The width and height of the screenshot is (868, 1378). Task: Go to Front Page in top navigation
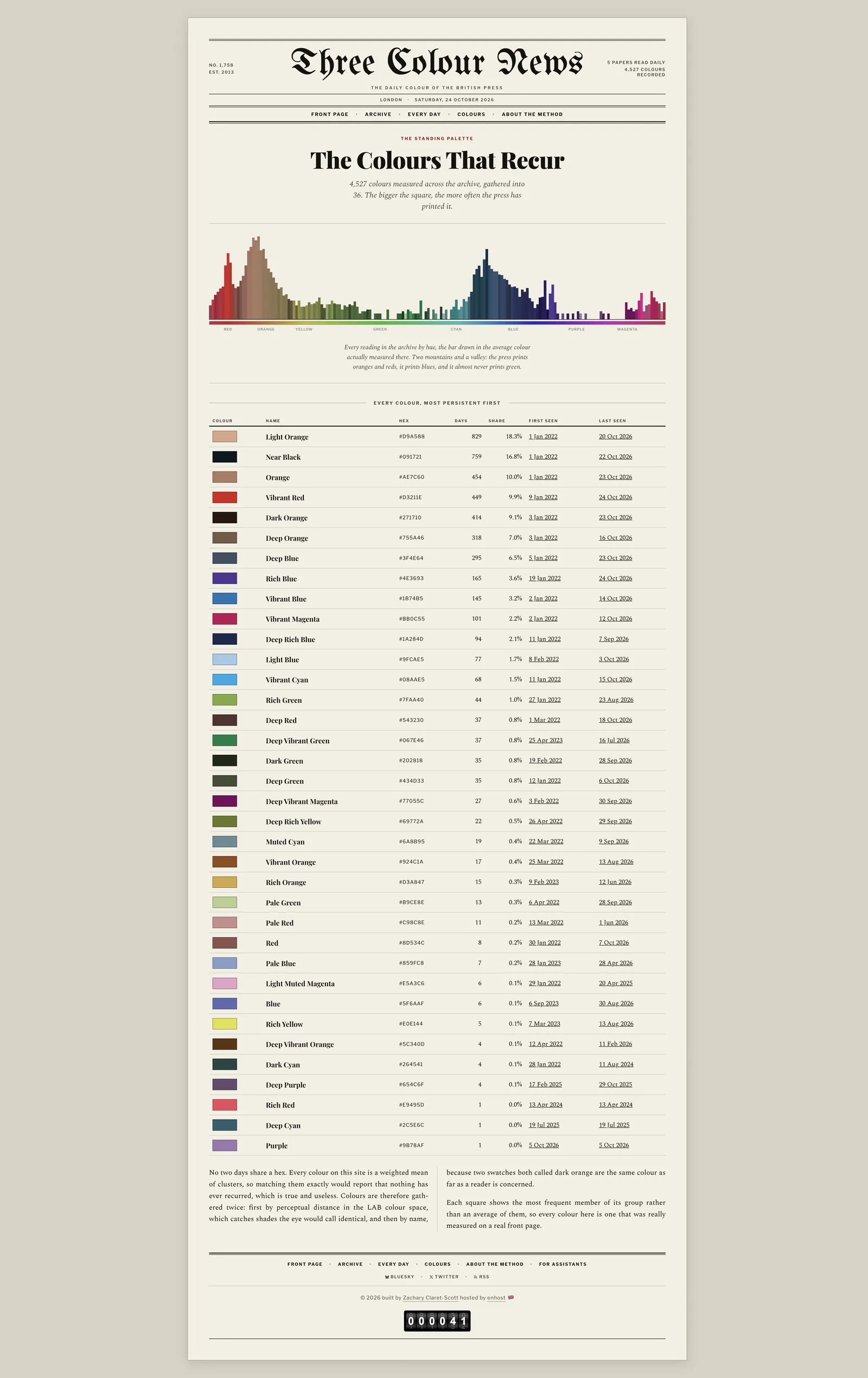point(330,115)
